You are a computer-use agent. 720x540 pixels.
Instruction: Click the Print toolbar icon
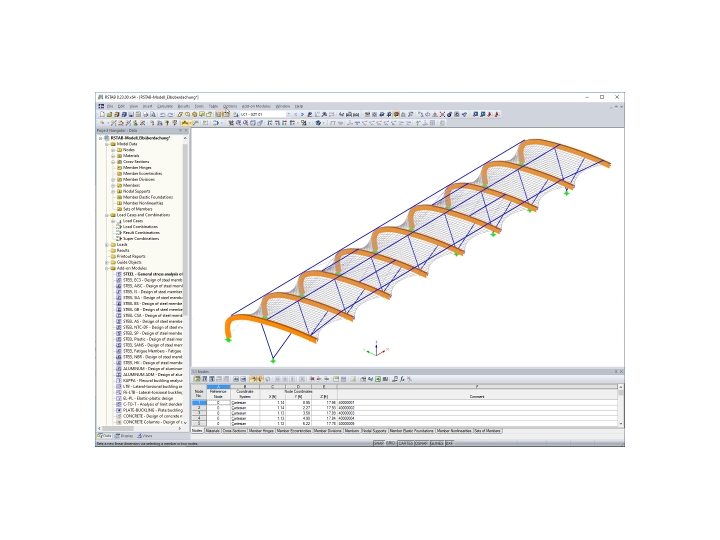pyautogui.click(x=146, y=114)
